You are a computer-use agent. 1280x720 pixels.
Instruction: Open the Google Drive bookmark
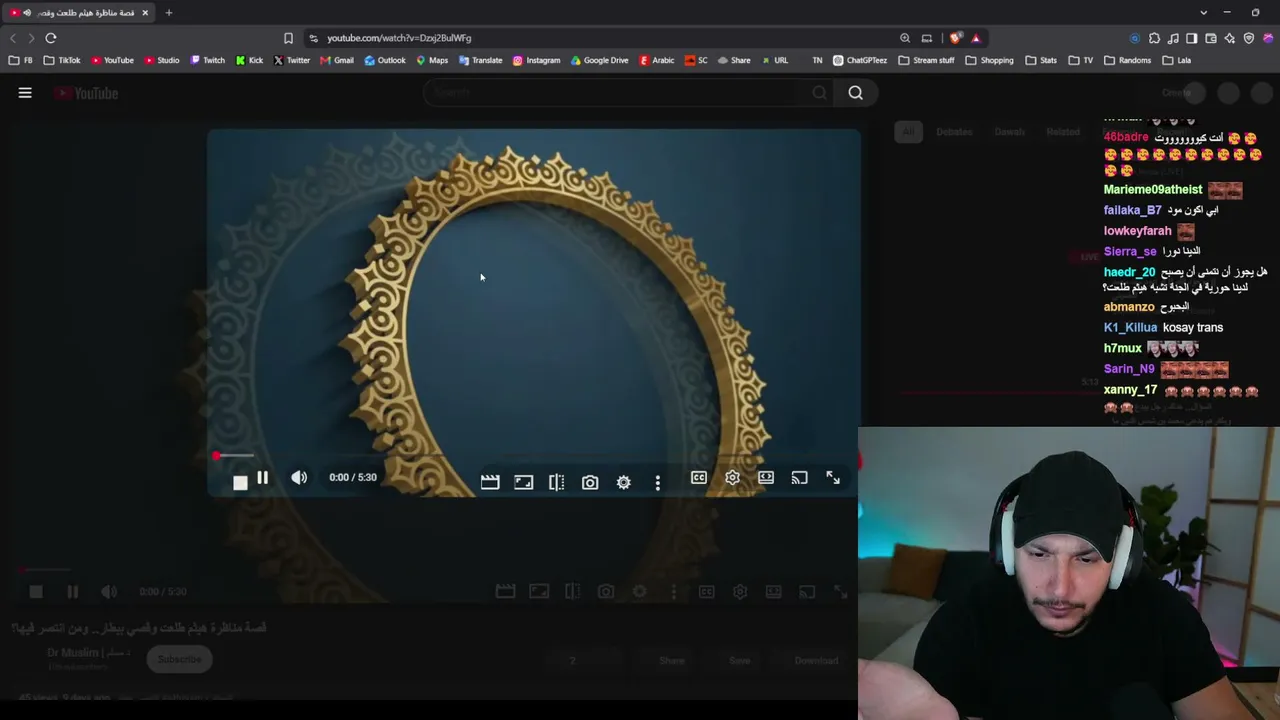(x=599, y=60)
